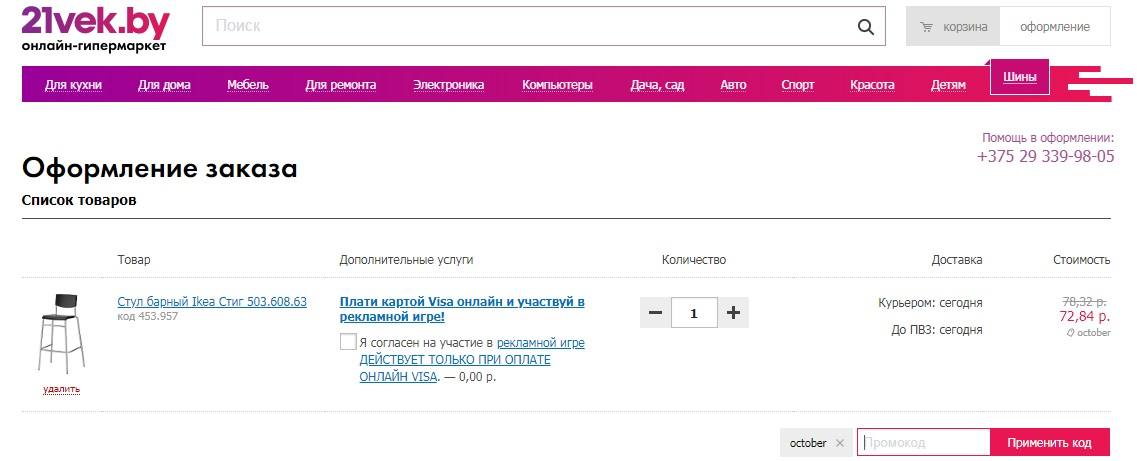Click the Оформление заказа heading
Viewport: 1137px width, 461px height.
tap(160, 169)
